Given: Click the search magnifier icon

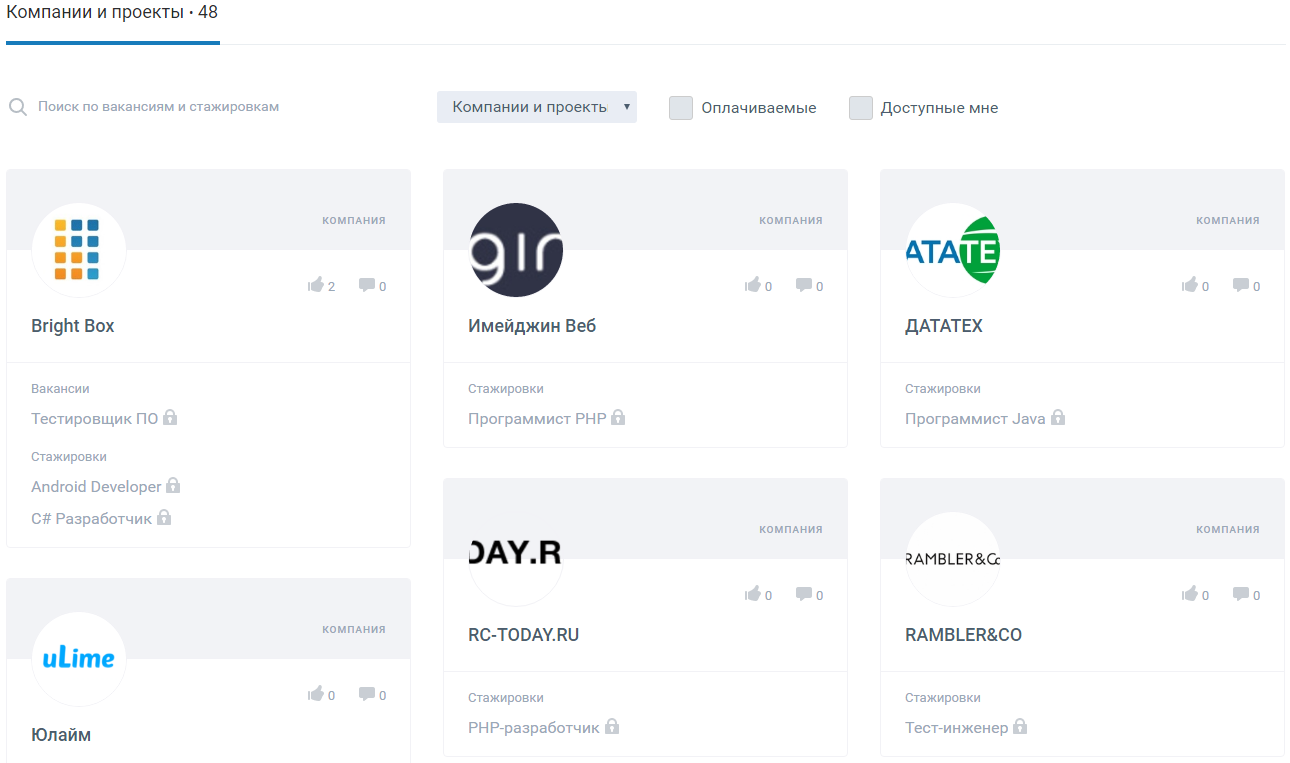Looking at the screenshot, I should point(18,107).
